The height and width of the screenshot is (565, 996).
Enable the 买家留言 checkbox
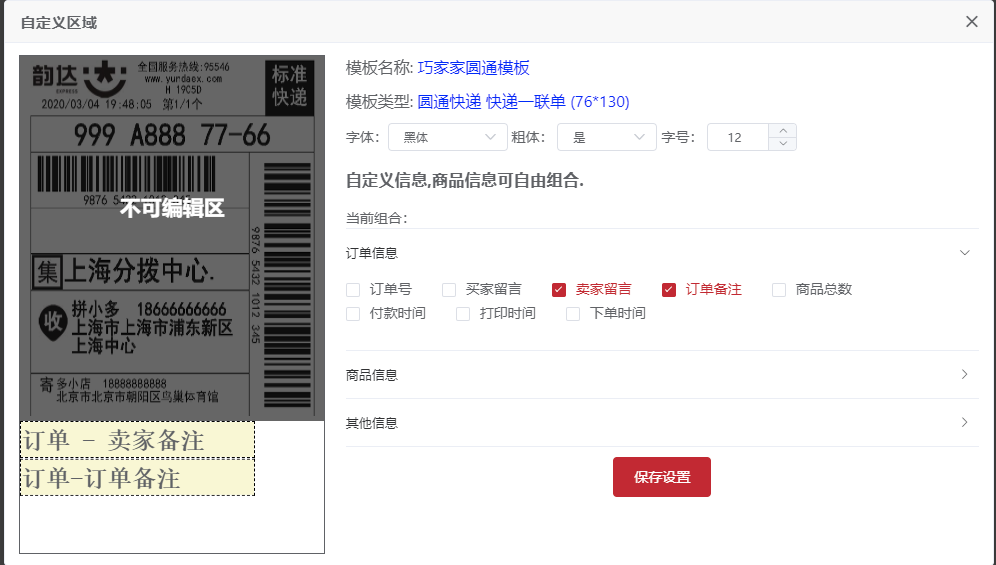click(449, 290)
